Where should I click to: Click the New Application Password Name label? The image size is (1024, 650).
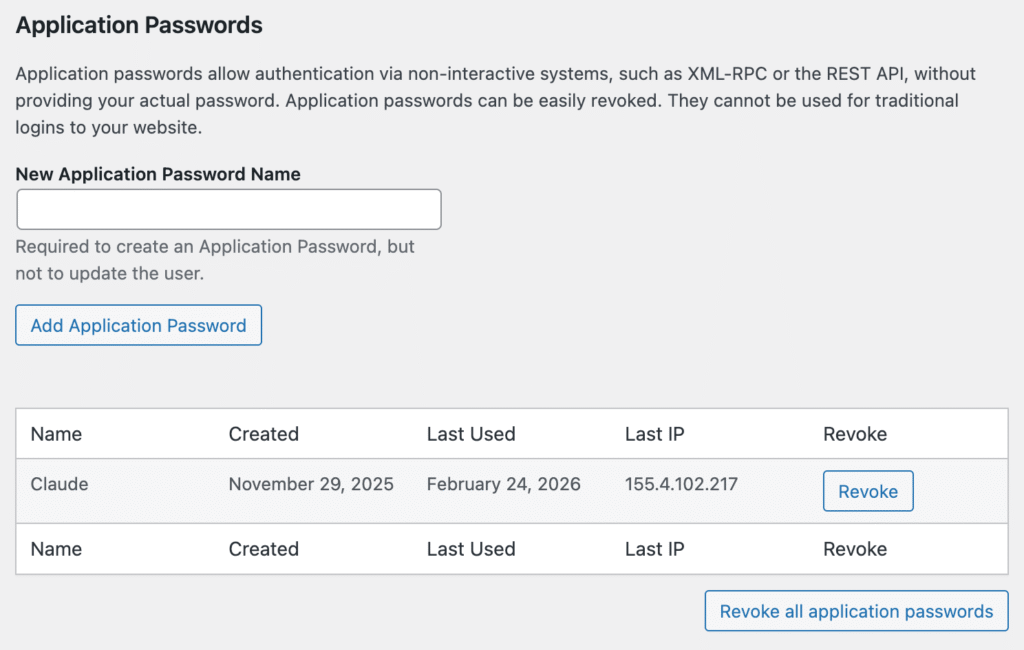pyautogui.click(x=158, y=174)
